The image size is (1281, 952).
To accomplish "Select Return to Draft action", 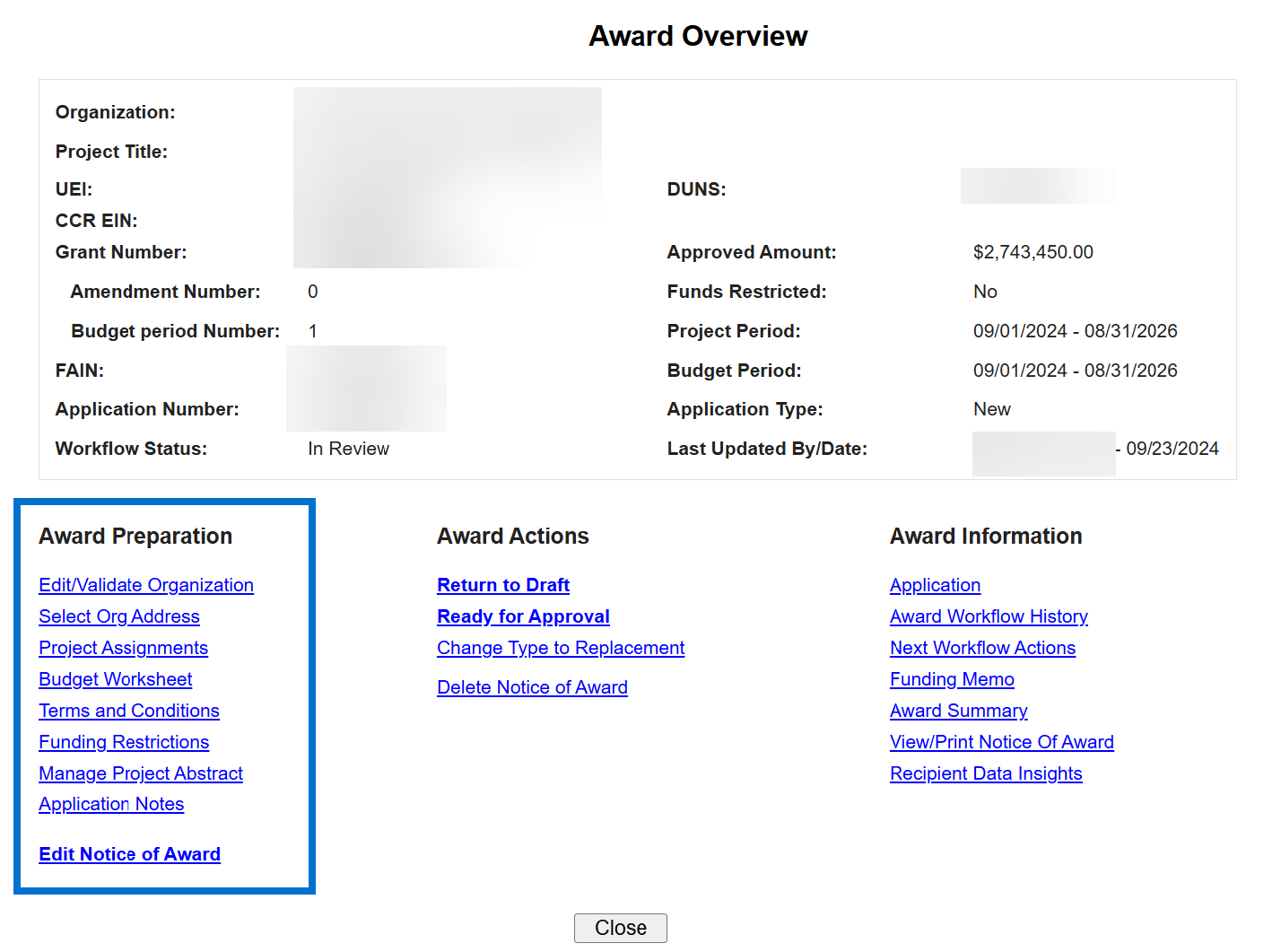I will [503, 585].
